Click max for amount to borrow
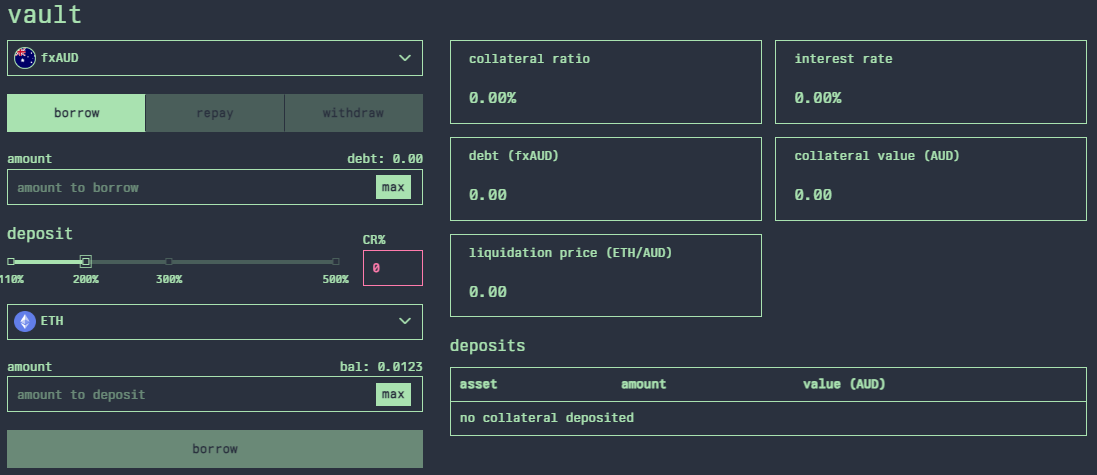Image resolution: width=1097 pixels, height=475 pixels. [393, 187]
